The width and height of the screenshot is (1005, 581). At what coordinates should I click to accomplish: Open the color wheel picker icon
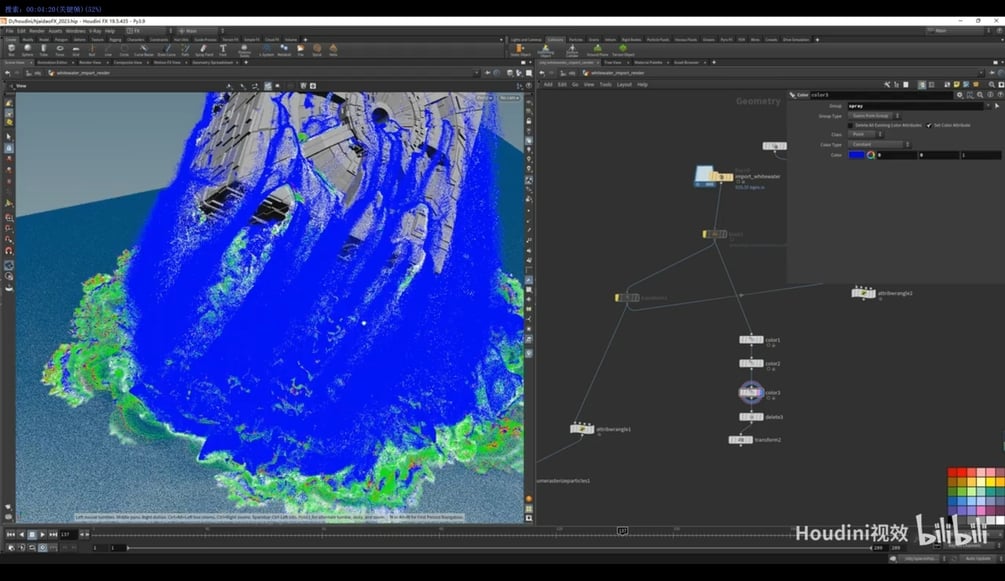[x=870, y=155]
